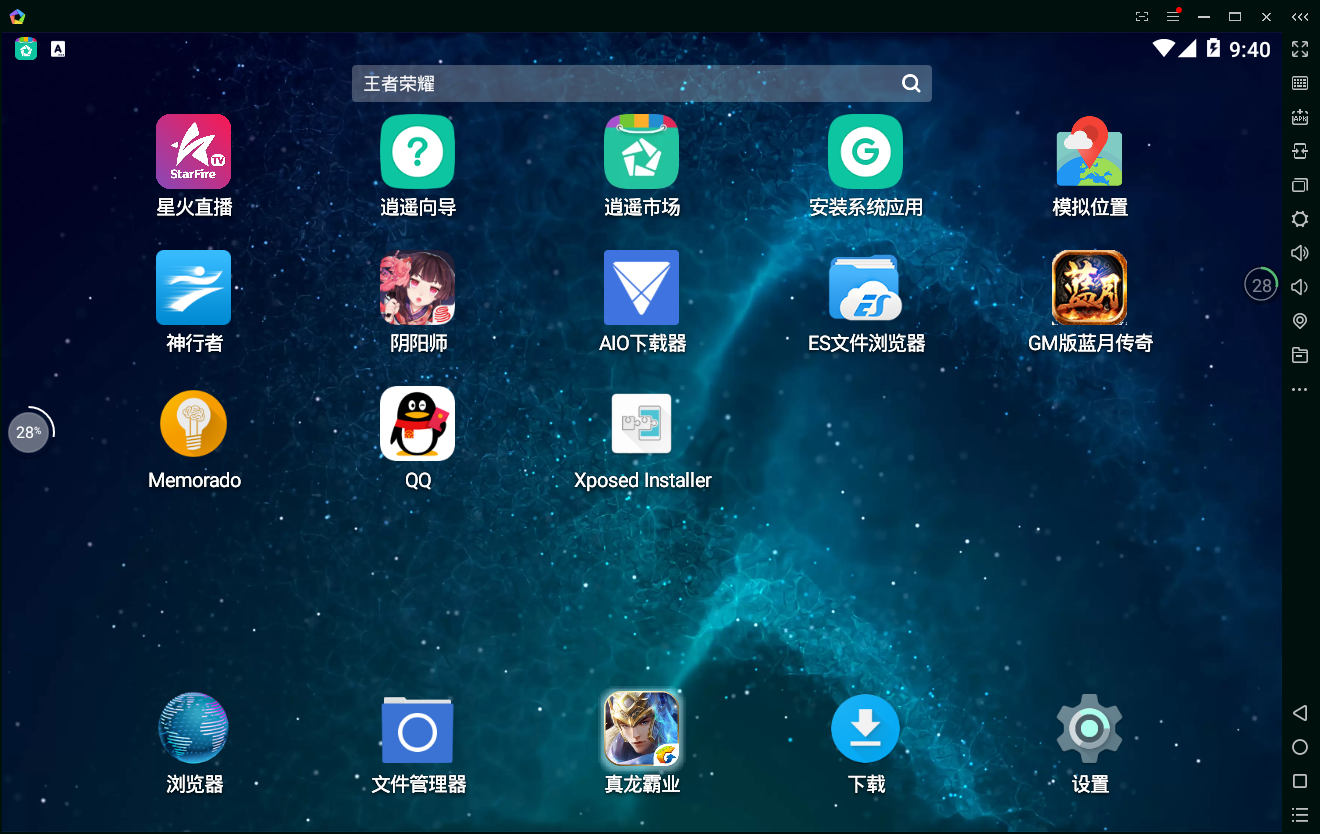Open Xposed Installer app
Screen dimensions: 1320x834
(x=642, y=424)
